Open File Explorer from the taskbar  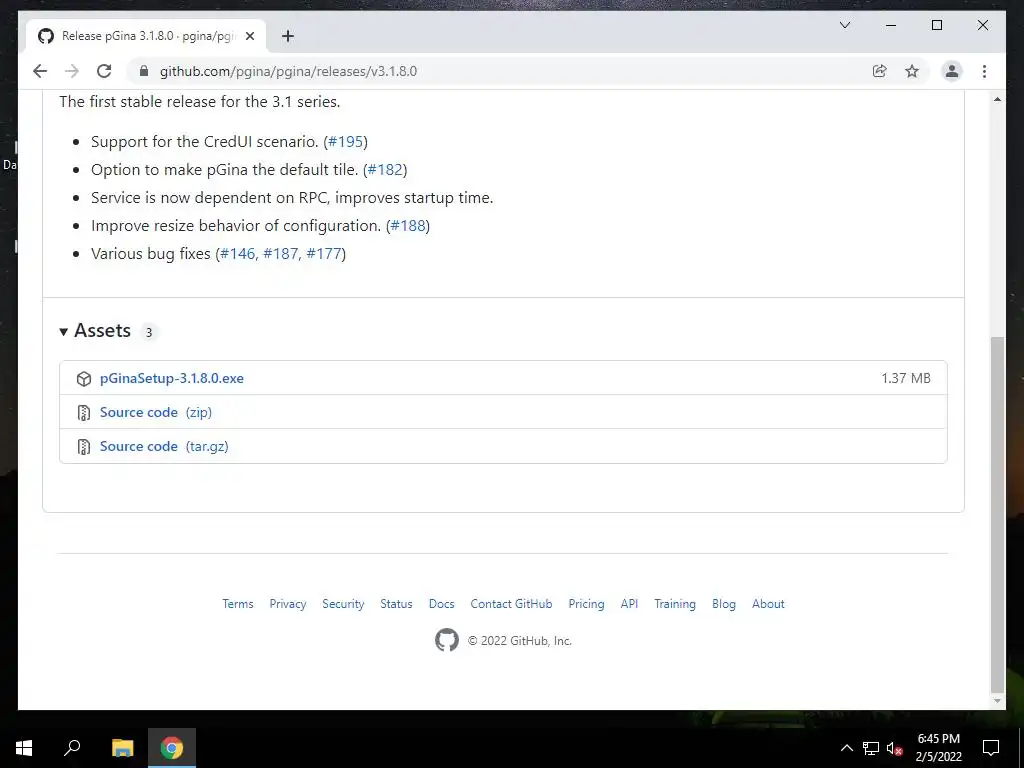pyautogui.click(x=122, y=748)
